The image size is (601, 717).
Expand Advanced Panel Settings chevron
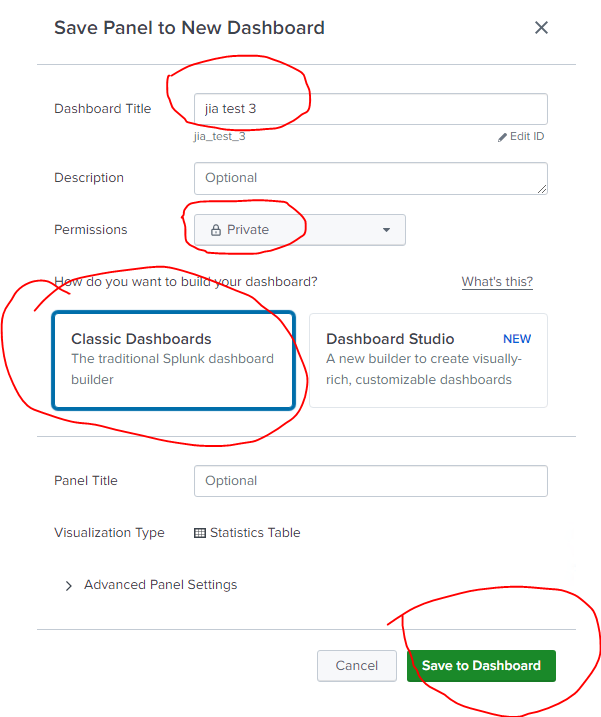click(68, 586)
